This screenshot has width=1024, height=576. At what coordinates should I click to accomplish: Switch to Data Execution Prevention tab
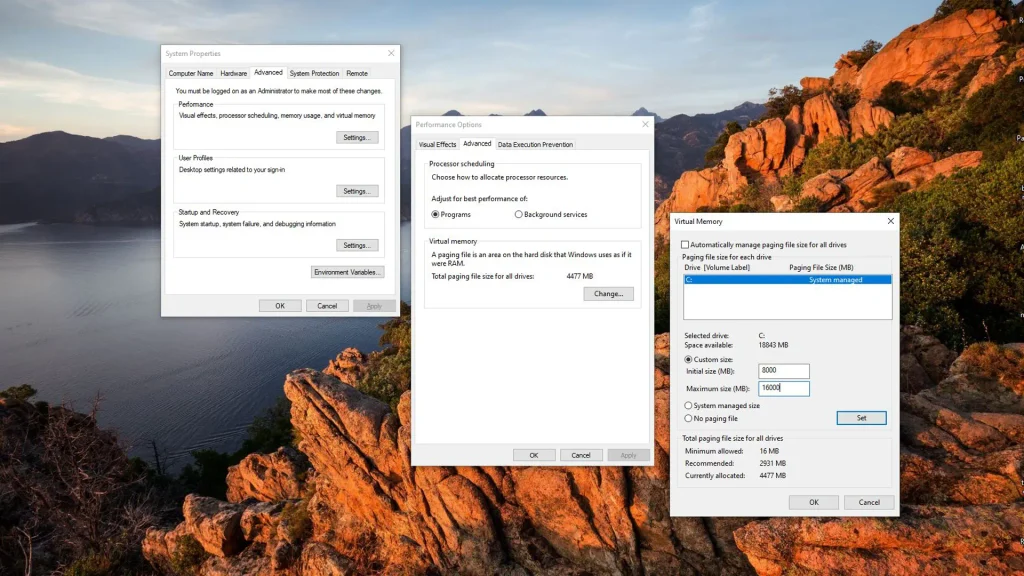coord(535,144)
